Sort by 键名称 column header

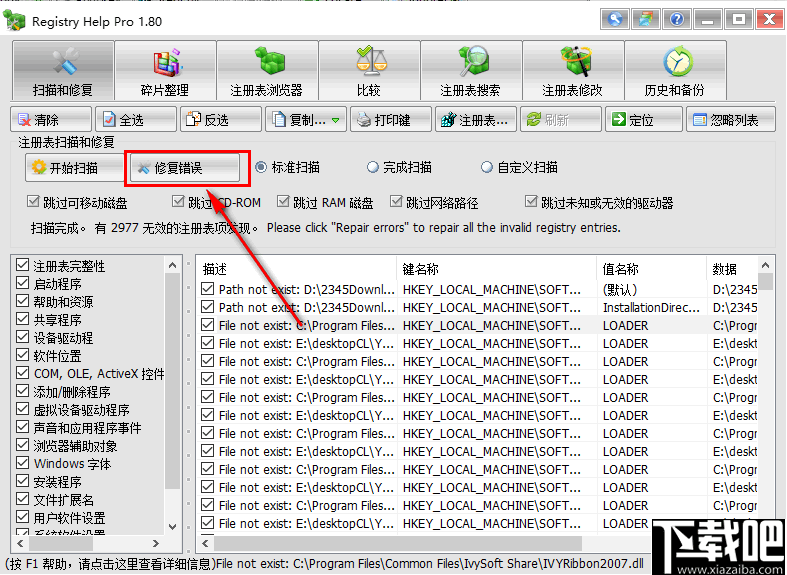pos(497,269)
